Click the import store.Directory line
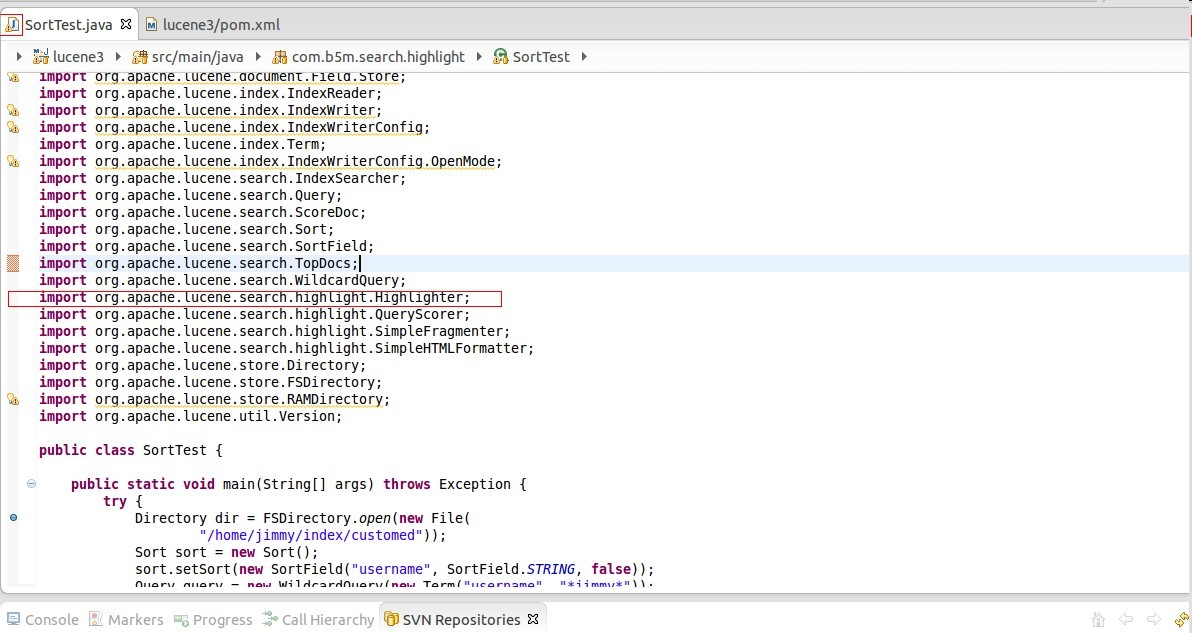Image resolution: width=1192 pixels, height=633 pixels. pos(203,366)
